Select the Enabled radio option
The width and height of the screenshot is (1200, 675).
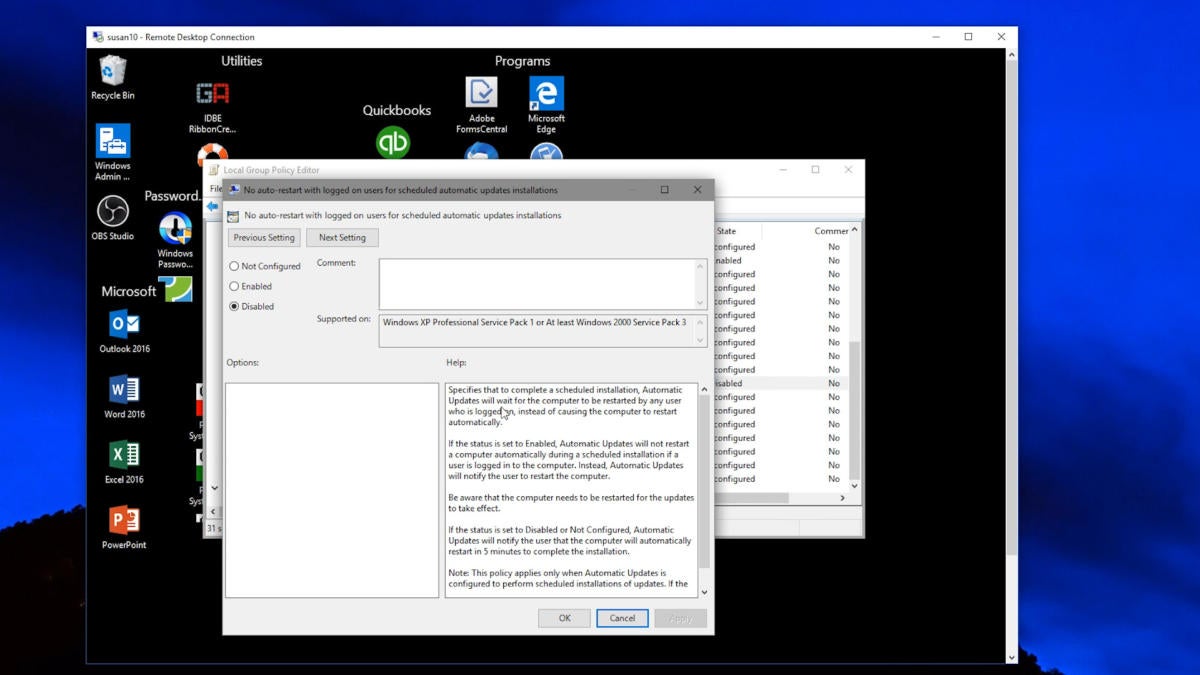(x=251, y=286)
